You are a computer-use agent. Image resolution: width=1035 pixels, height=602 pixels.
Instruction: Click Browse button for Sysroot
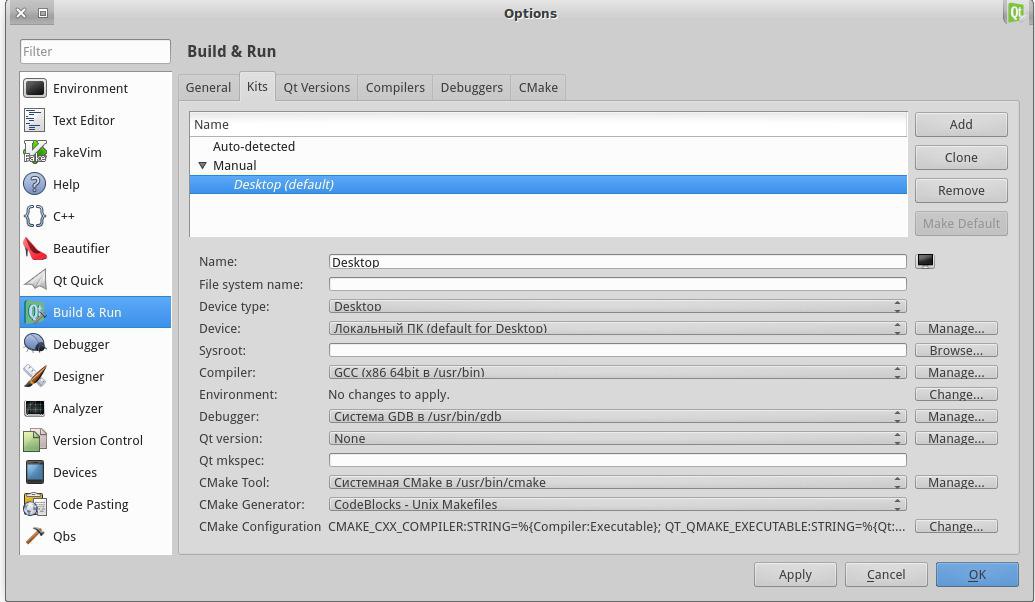point(956,351)
